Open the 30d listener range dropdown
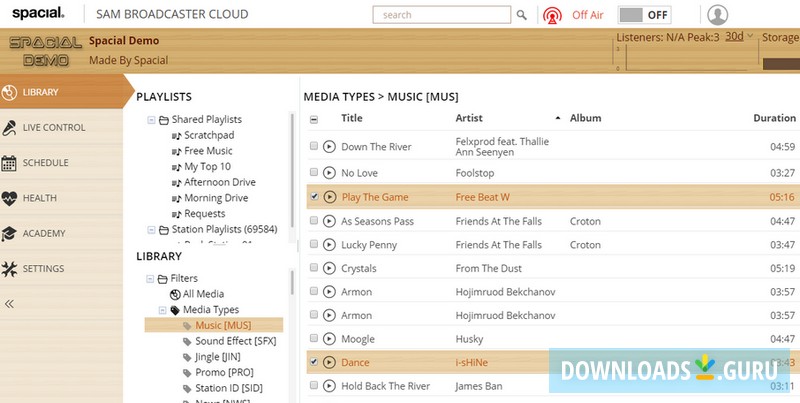 pyautogui.click(x=739, y=36)
